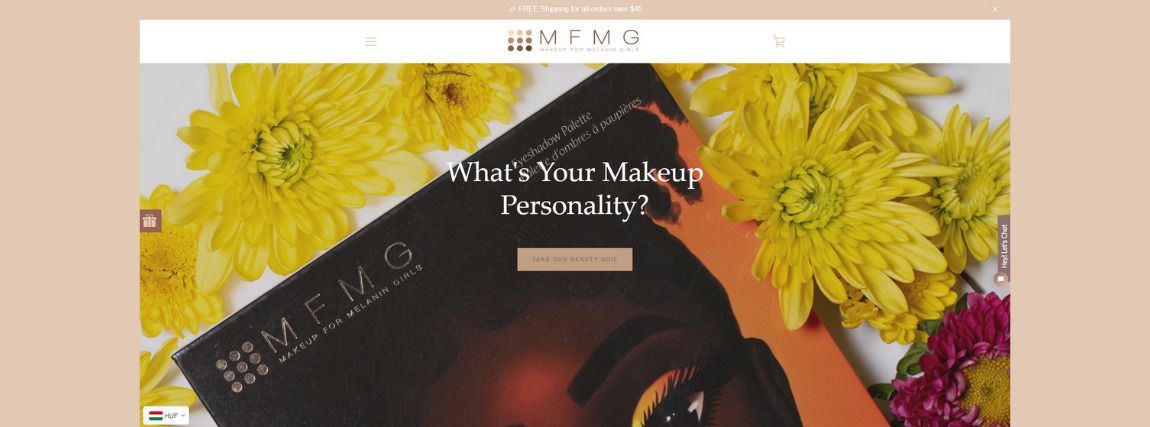Click the MFMG dotted swatch logo icon
Viewport: 1150px width, 427px height.
tap(520, 40)
